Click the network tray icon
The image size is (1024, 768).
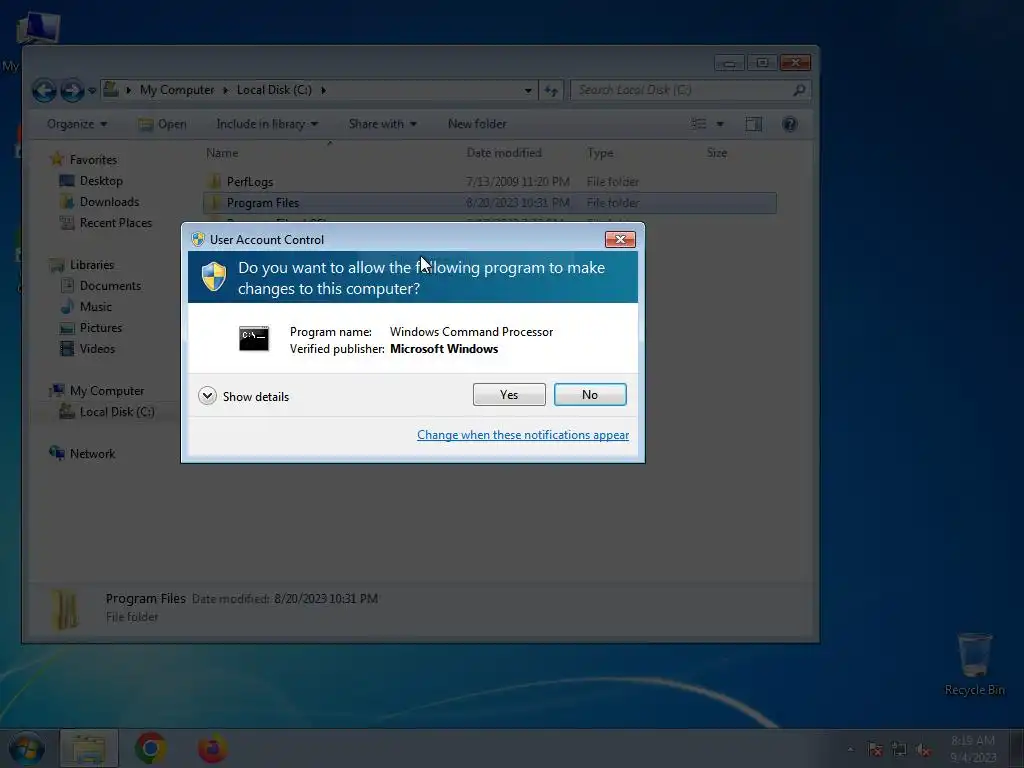[x=899, y=750]
